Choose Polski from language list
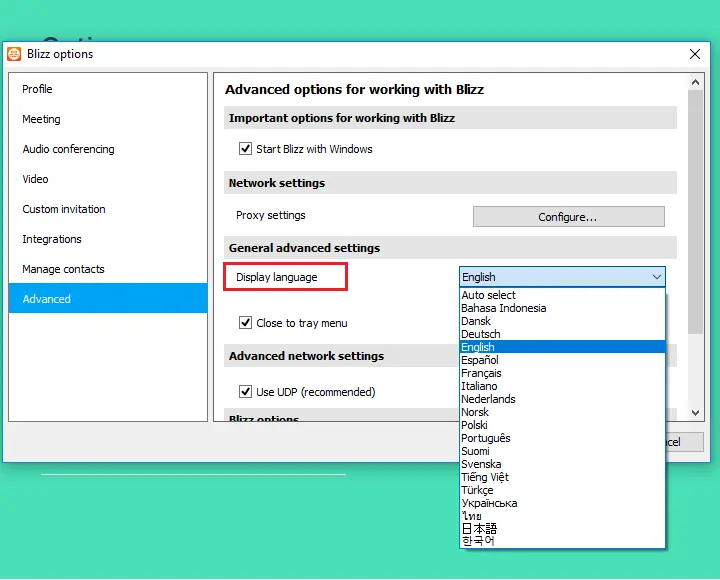 click(562, 425)
